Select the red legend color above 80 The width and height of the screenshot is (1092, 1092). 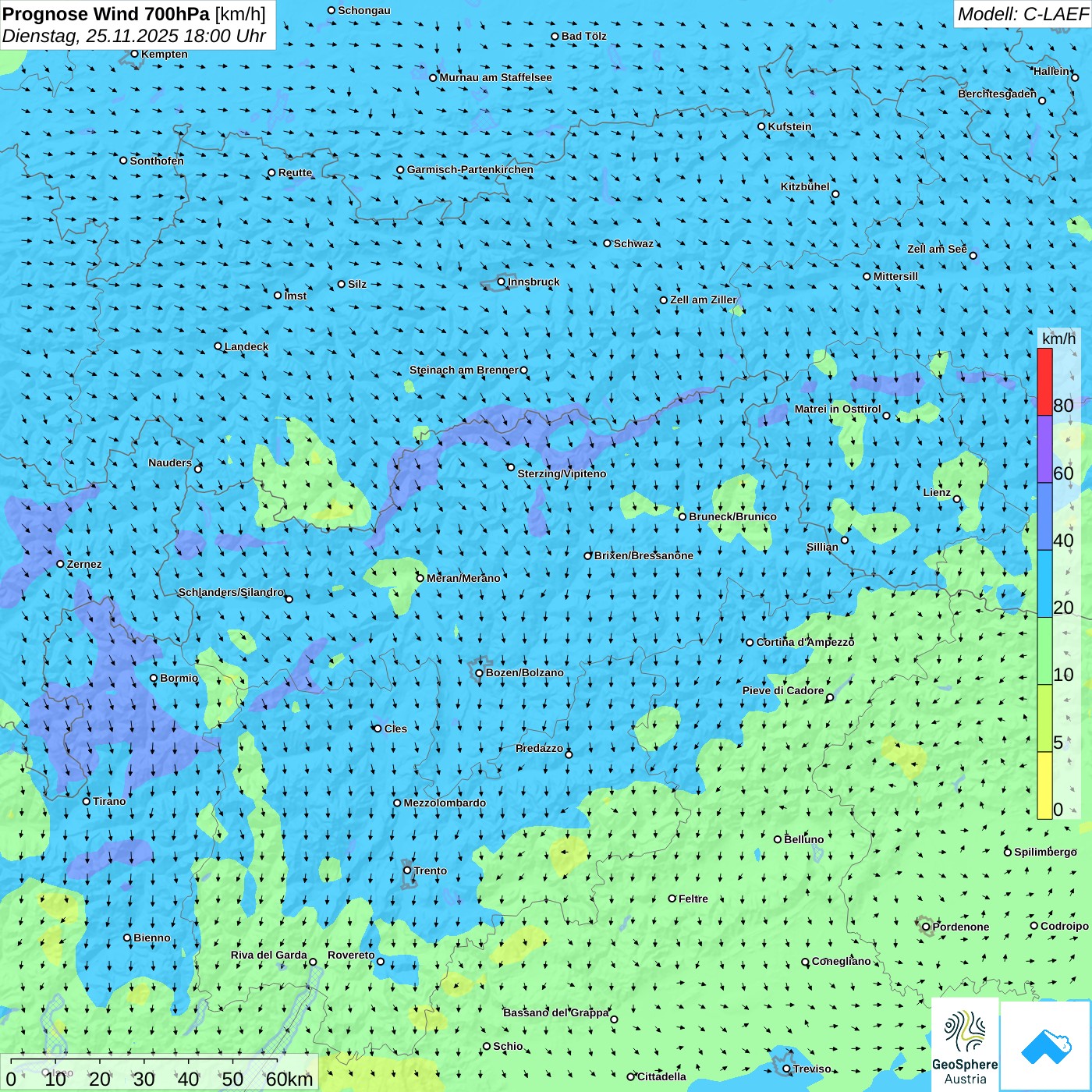[x=1044, y=381]
